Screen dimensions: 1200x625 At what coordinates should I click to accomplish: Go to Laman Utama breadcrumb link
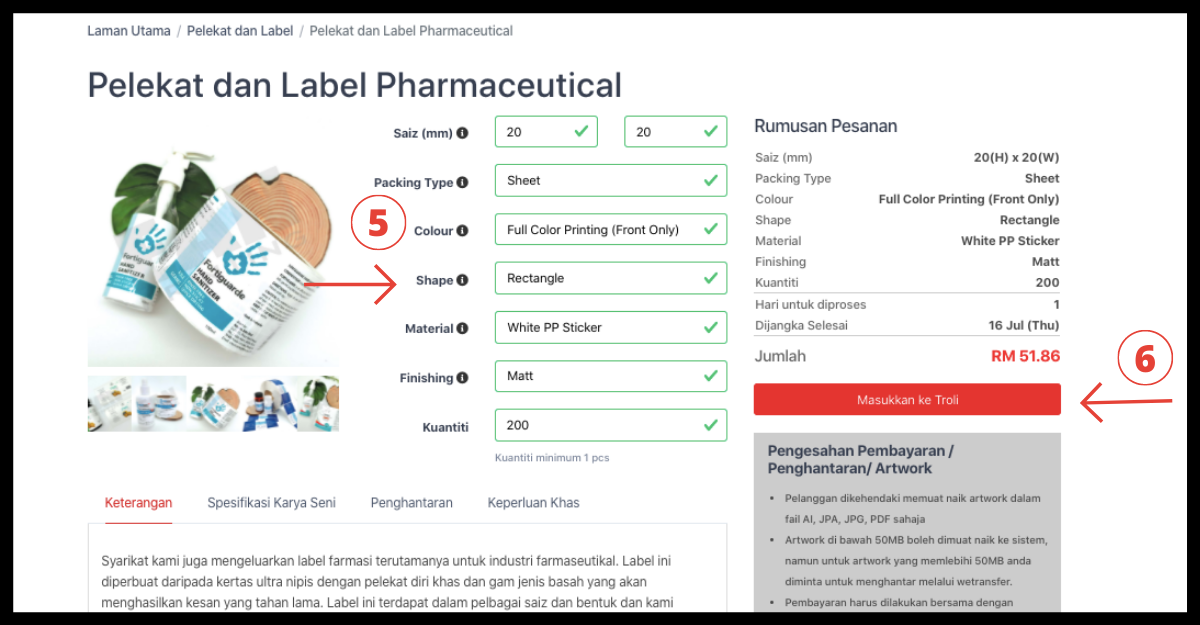point(129,31)
